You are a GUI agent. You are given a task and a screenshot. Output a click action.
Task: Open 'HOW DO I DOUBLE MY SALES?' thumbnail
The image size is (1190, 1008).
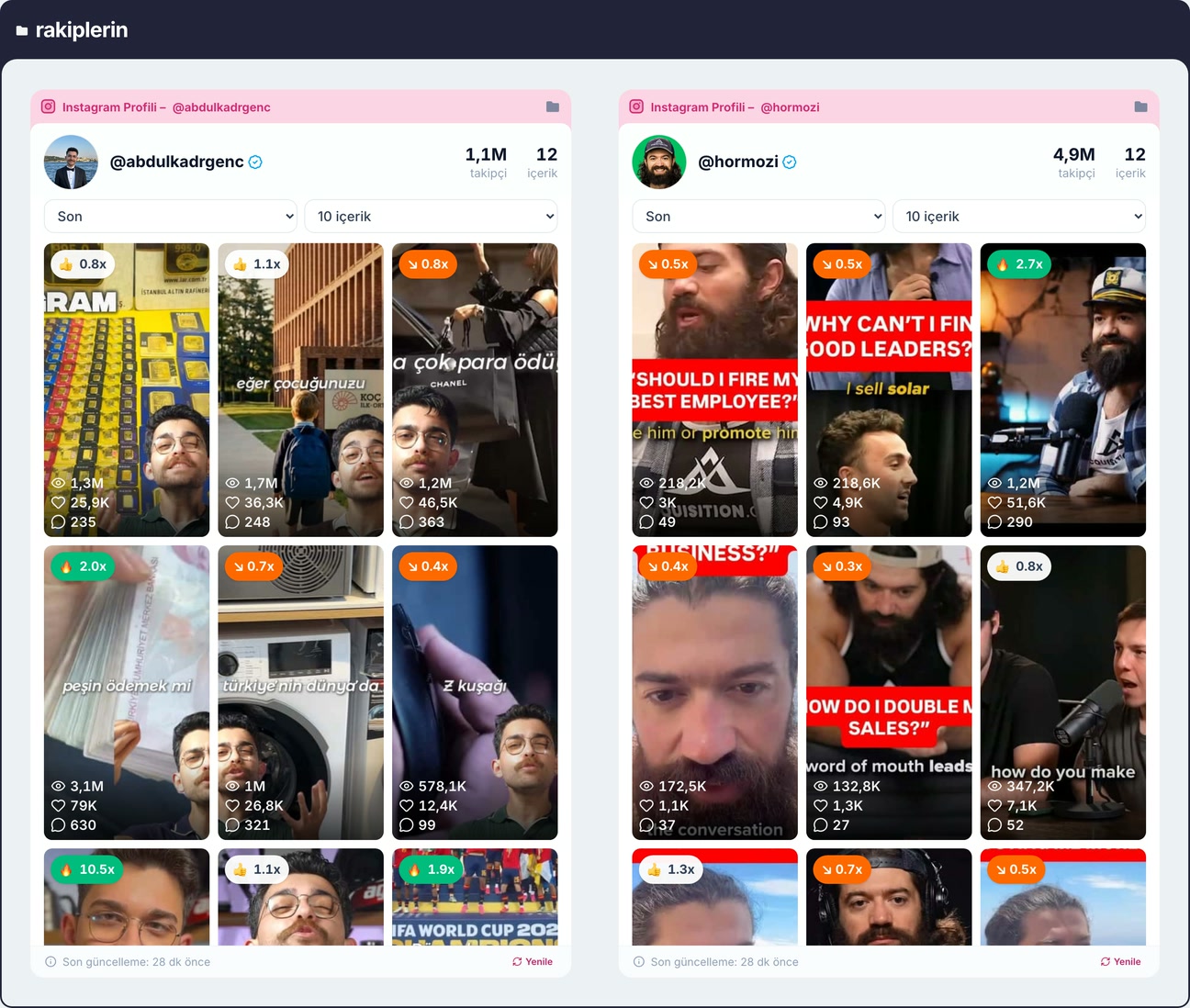click(x=889, y=693)
